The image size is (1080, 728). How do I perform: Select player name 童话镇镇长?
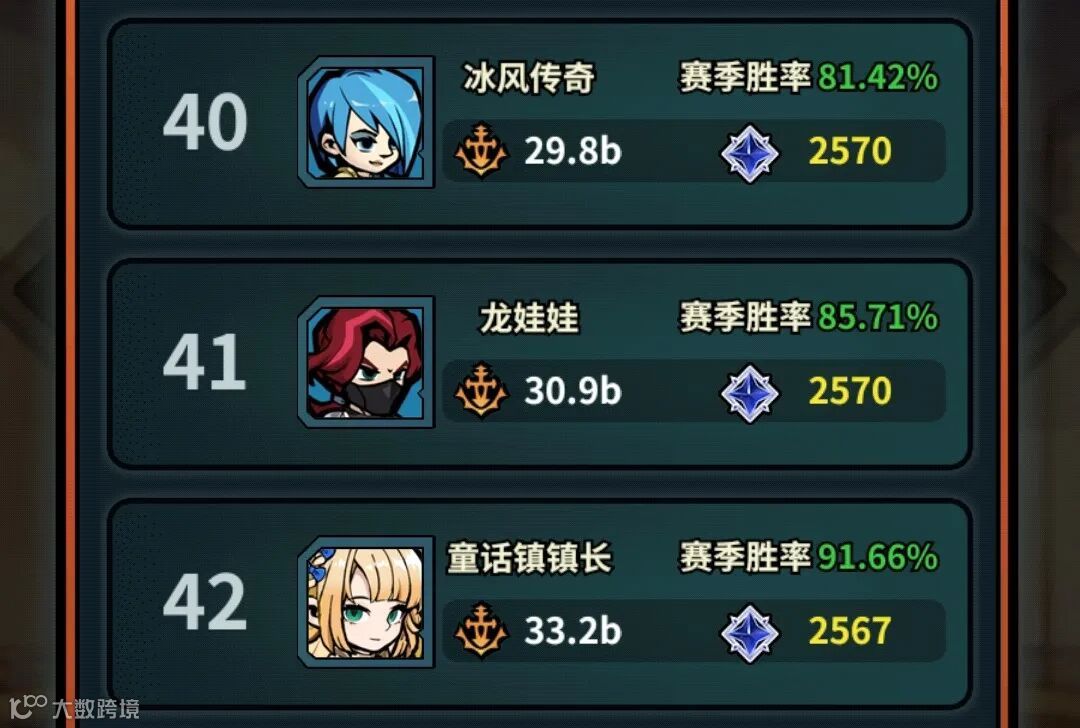(x=529, y=558)
